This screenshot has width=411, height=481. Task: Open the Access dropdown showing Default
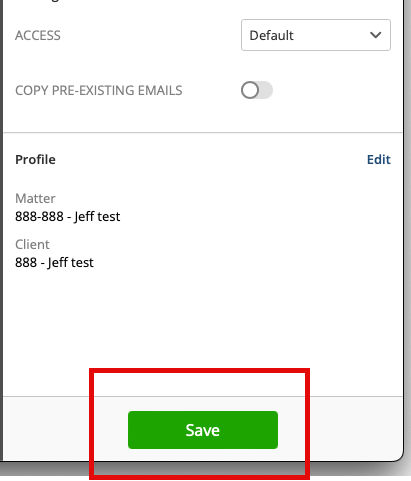click(316, 35)
